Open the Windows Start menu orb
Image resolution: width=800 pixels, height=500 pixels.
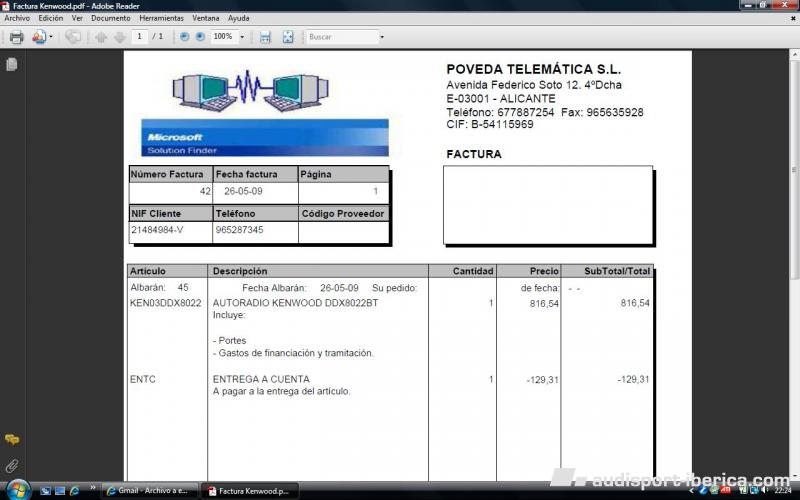[x=17, y=490]
